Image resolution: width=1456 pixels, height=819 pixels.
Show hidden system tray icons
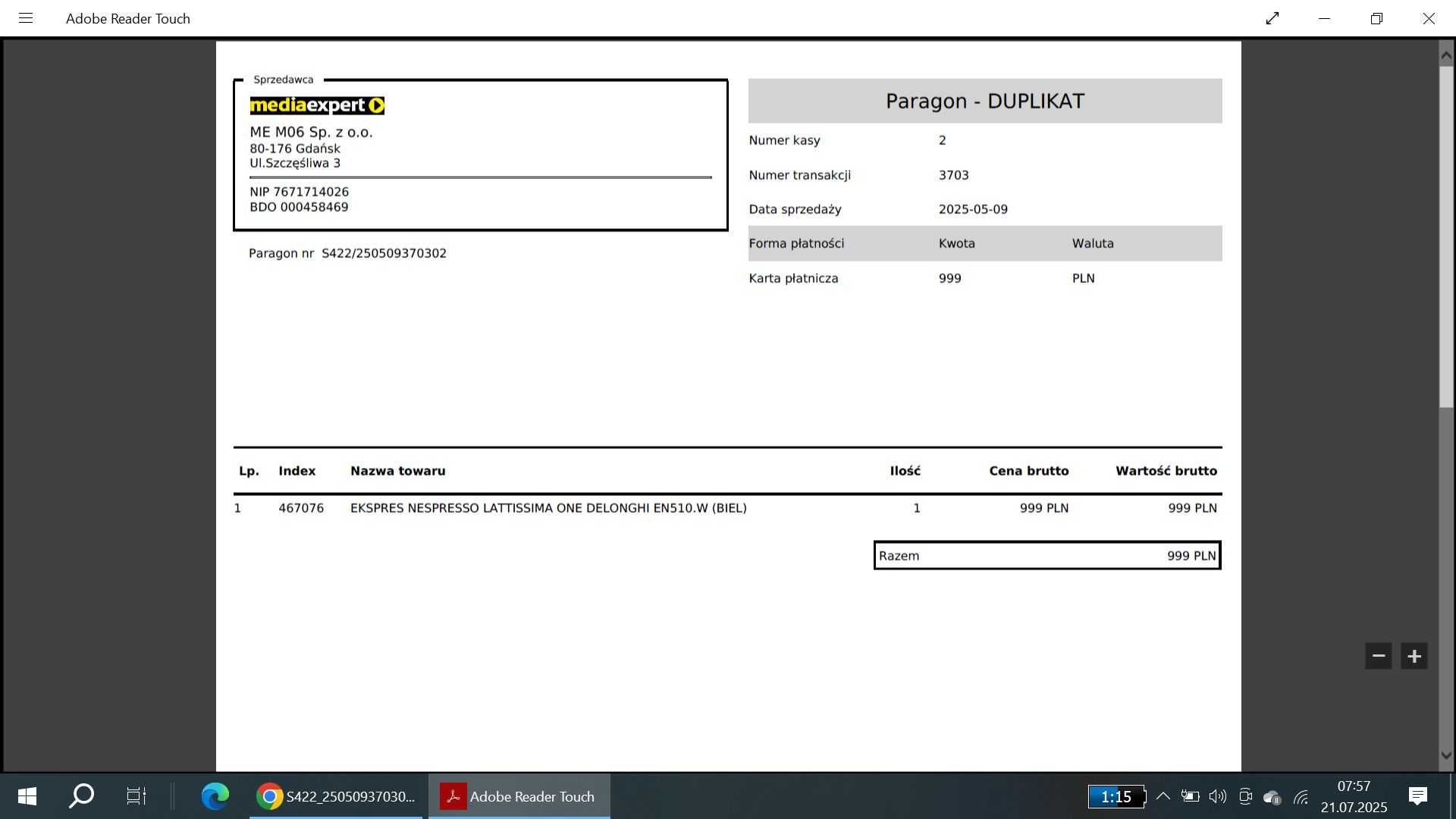coord(1163,796)
